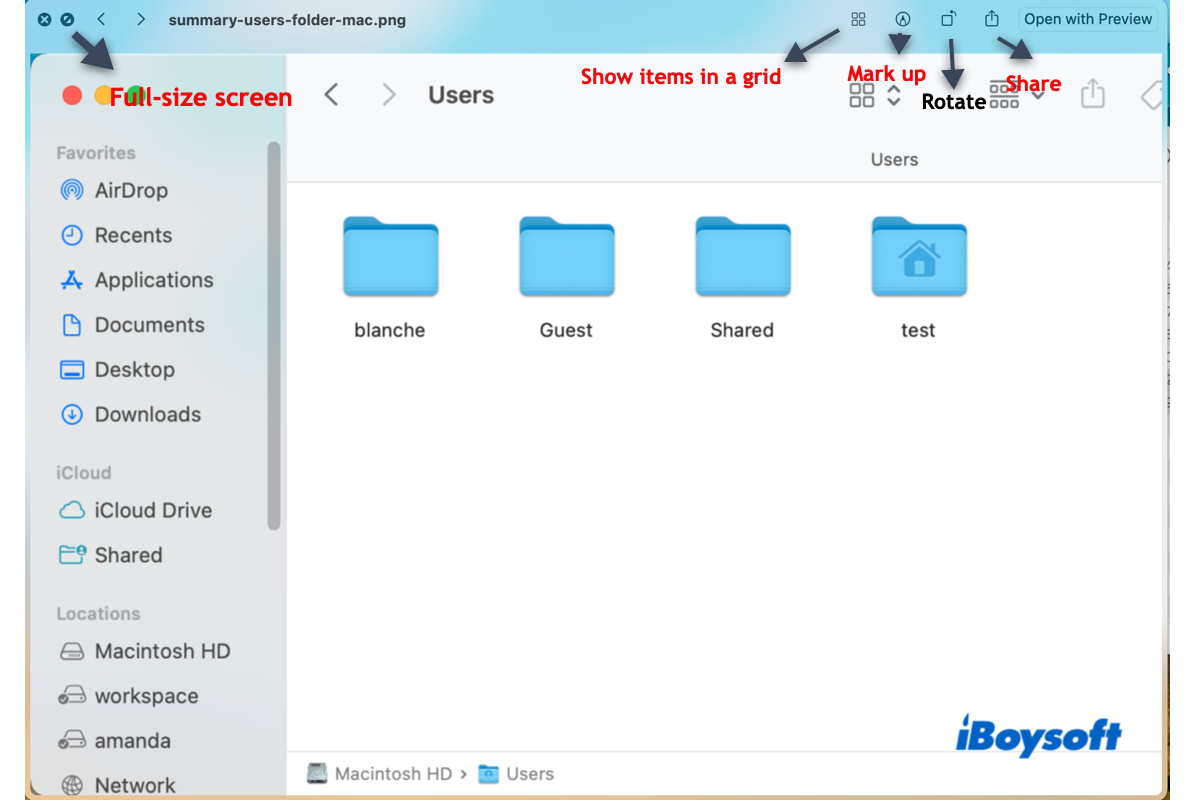Open the icon view options dropdown chevron
Viewport: 1200px width, 800px height.
893,95
